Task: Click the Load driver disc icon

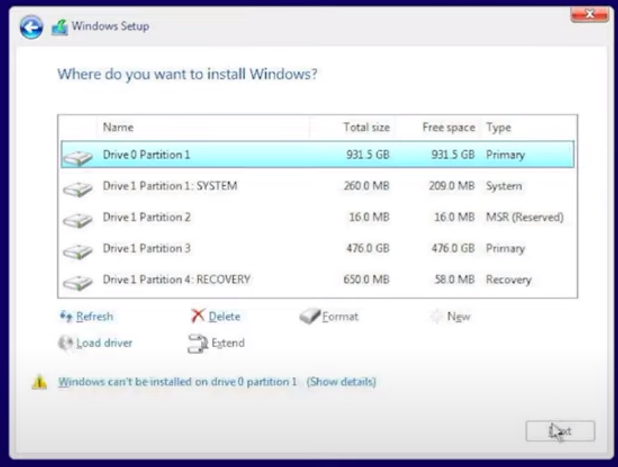Action: (65, 343)
